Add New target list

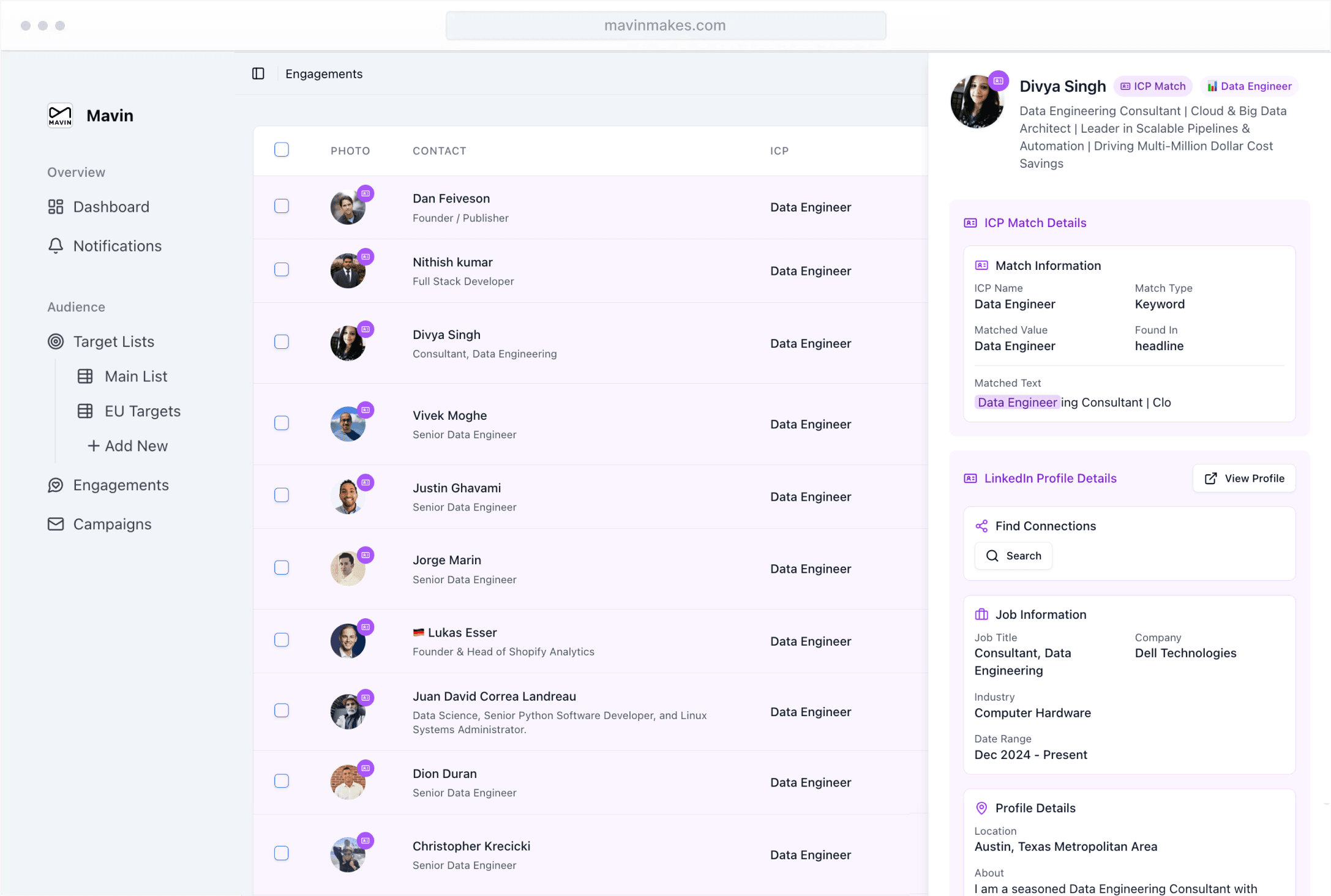[x=129, y=446]
